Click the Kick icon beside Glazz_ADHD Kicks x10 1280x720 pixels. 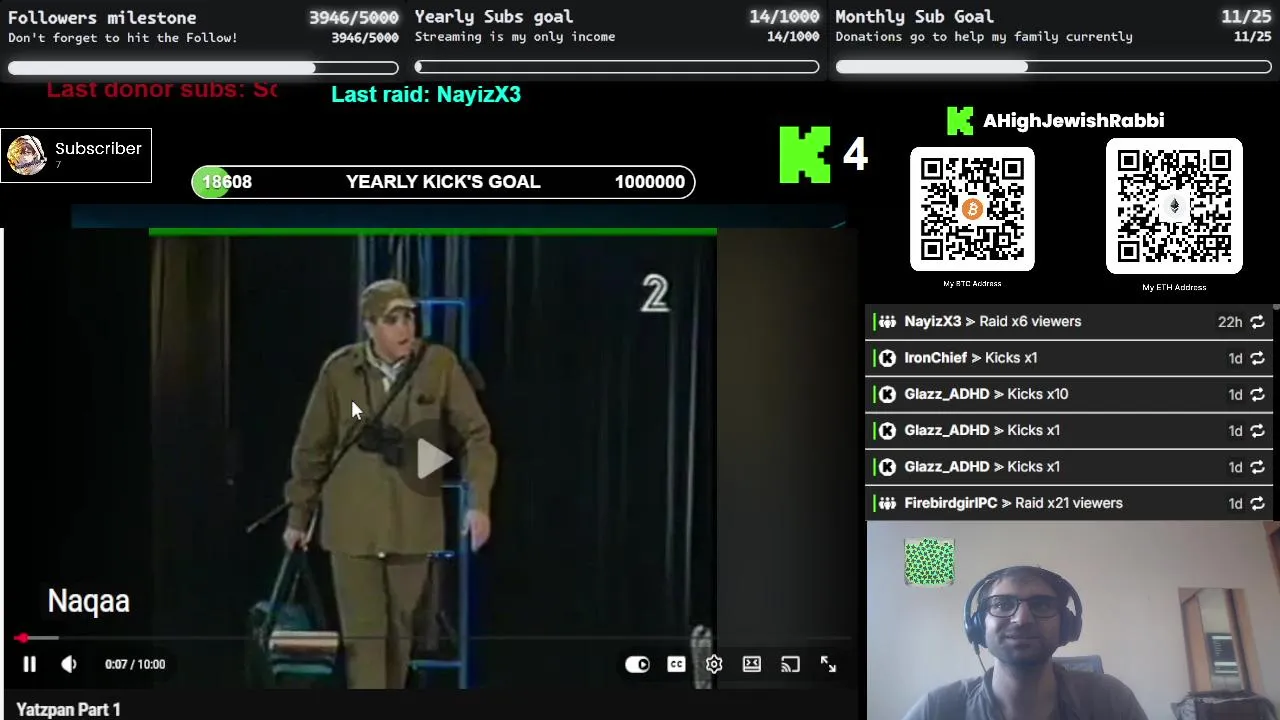pos(887,394)
